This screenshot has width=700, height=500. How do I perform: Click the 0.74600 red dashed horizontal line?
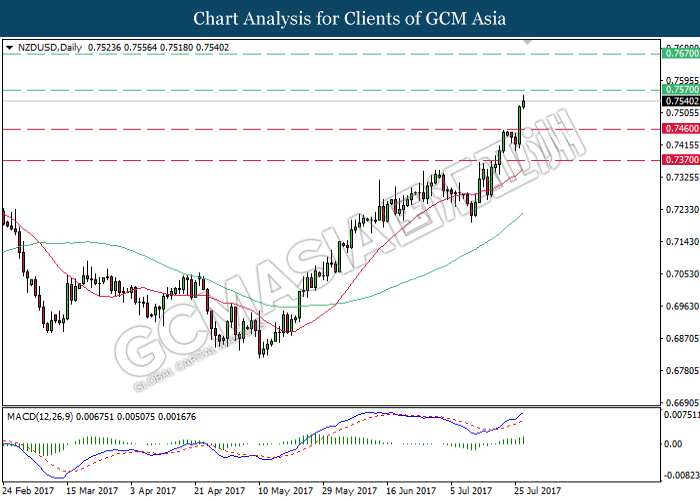[x=331, y=129]
